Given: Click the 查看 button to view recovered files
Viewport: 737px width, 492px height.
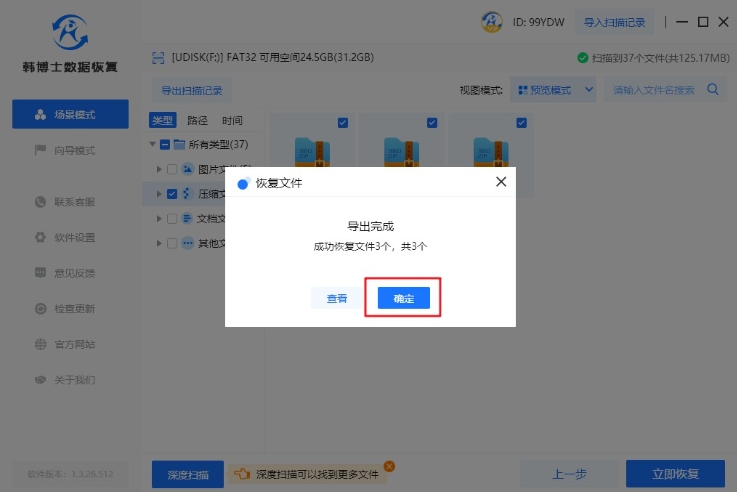Looking at the screenshot, I should 336,298.
